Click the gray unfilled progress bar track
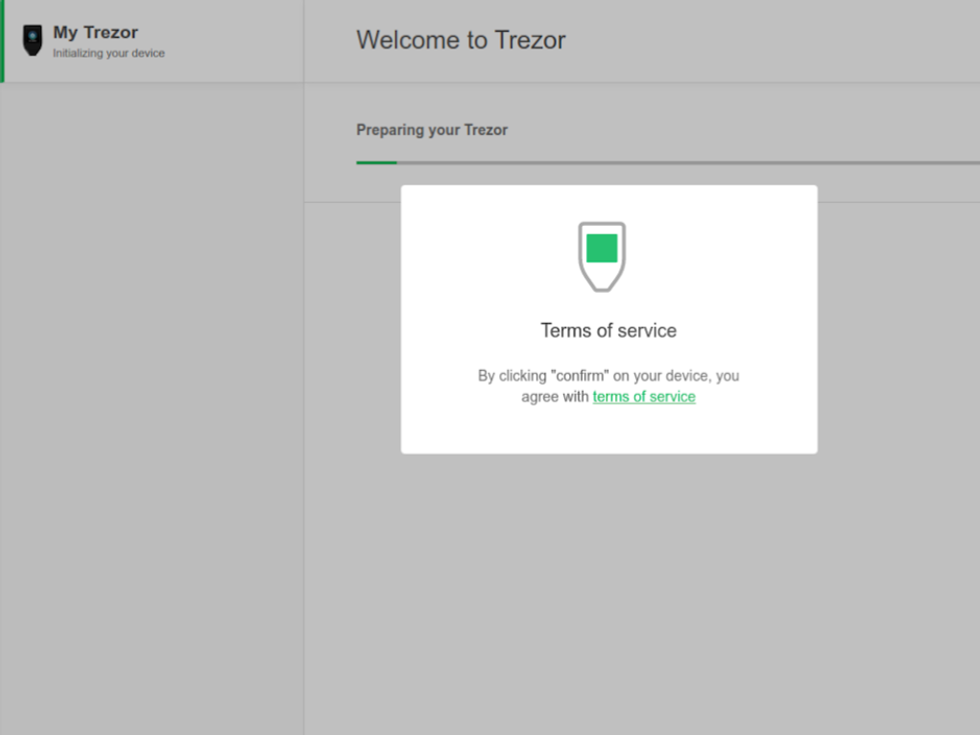 [700, 162]
